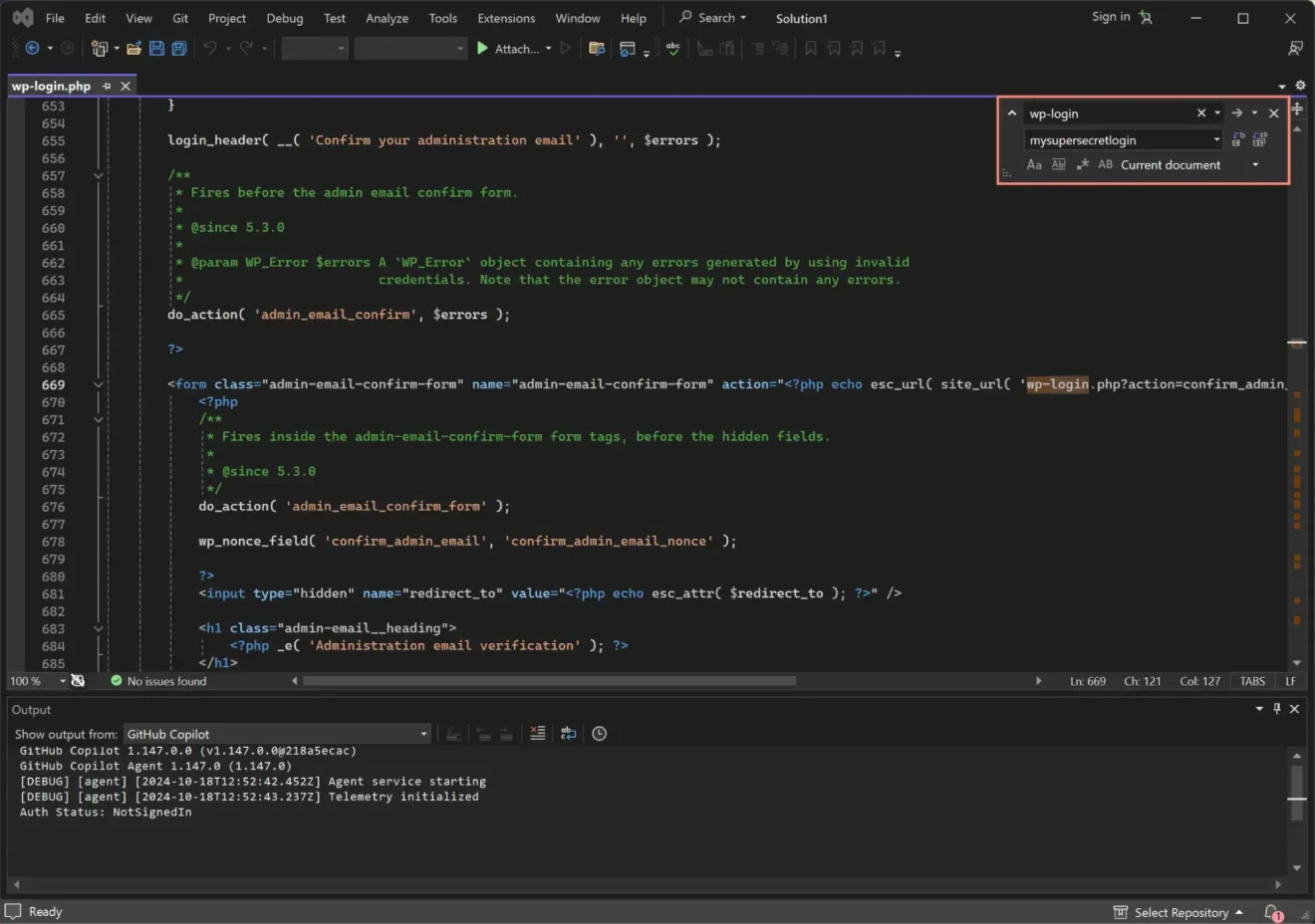
Task: Collapse the code block at line 657
Action: click(x=99, y=175)
